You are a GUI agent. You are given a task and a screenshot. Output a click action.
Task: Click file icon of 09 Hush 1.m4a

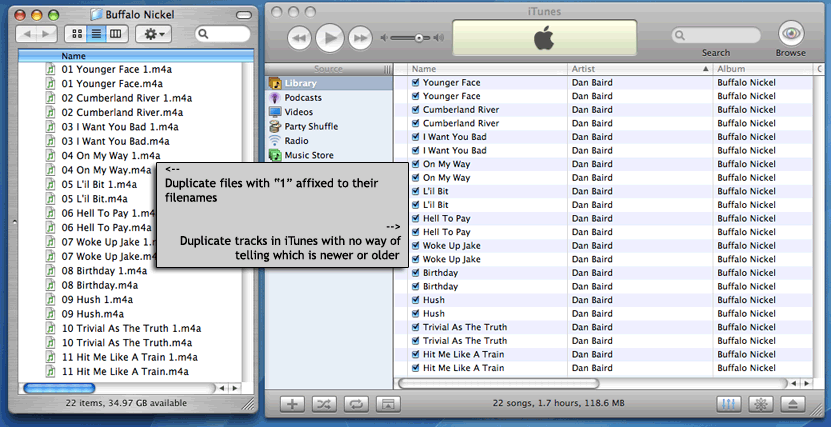tap(50, 299)
